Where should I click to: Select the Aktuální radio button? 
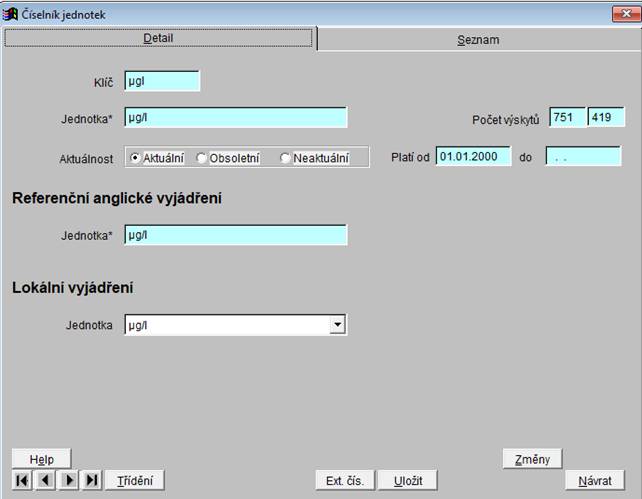coord(136,158)
